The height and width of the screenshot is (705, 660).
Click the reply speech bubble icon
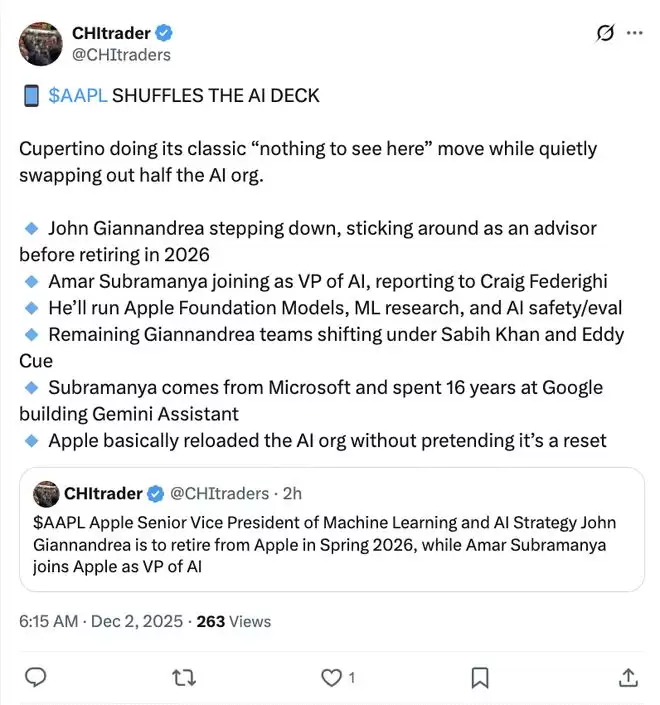pos(35,677)
